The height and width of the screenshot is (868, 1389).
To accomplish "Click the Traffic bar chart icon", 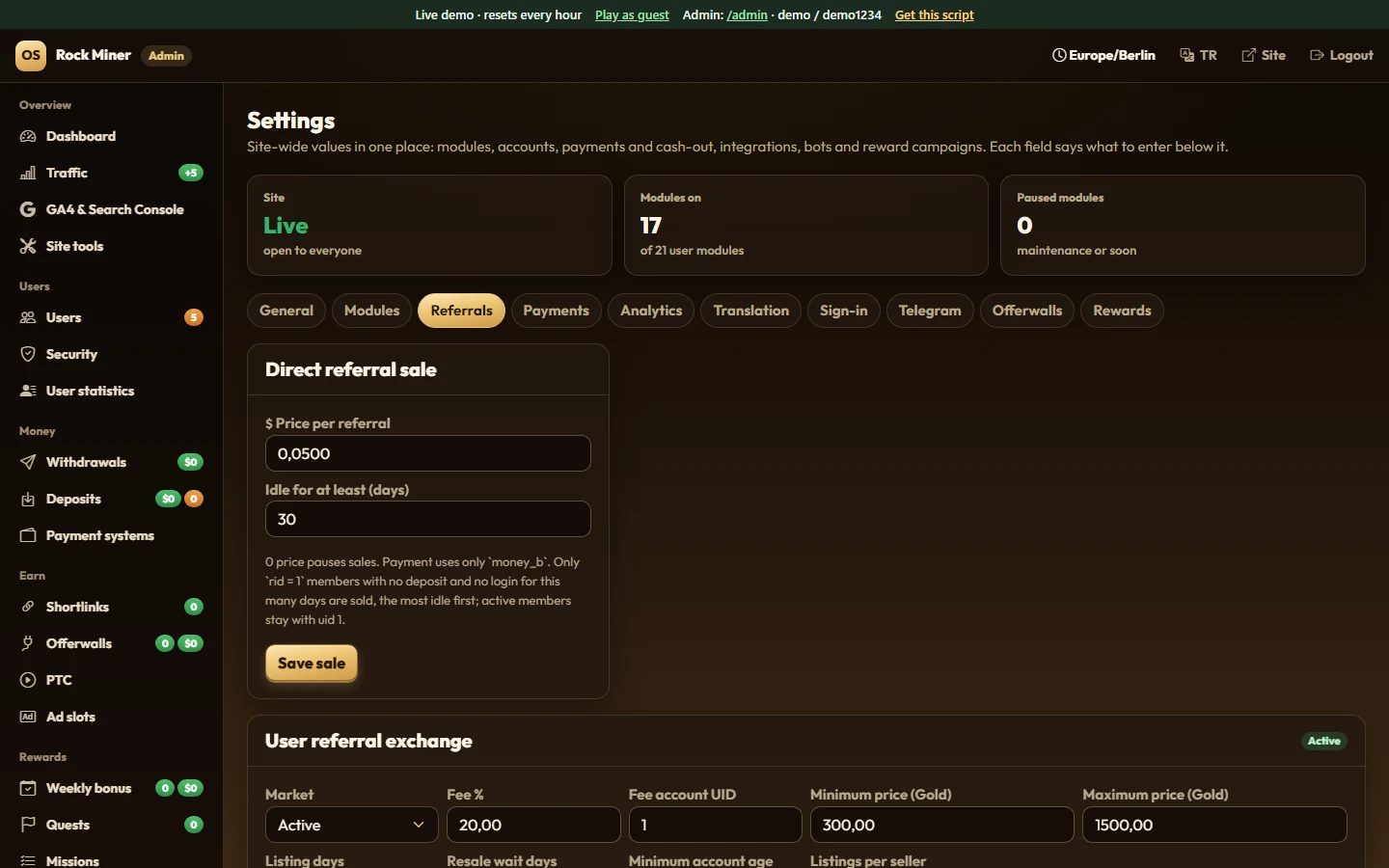I will pos(28,173).
